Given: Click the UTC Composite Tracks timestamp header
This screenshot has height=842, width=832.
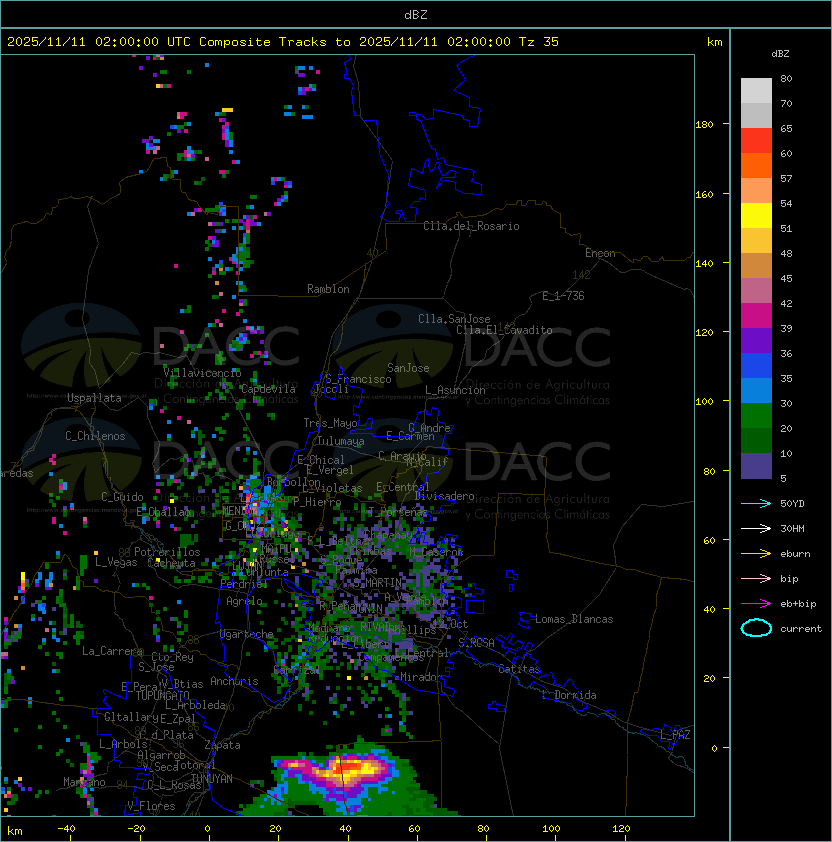Looking at the screenshot, I should tap(283, 42).
